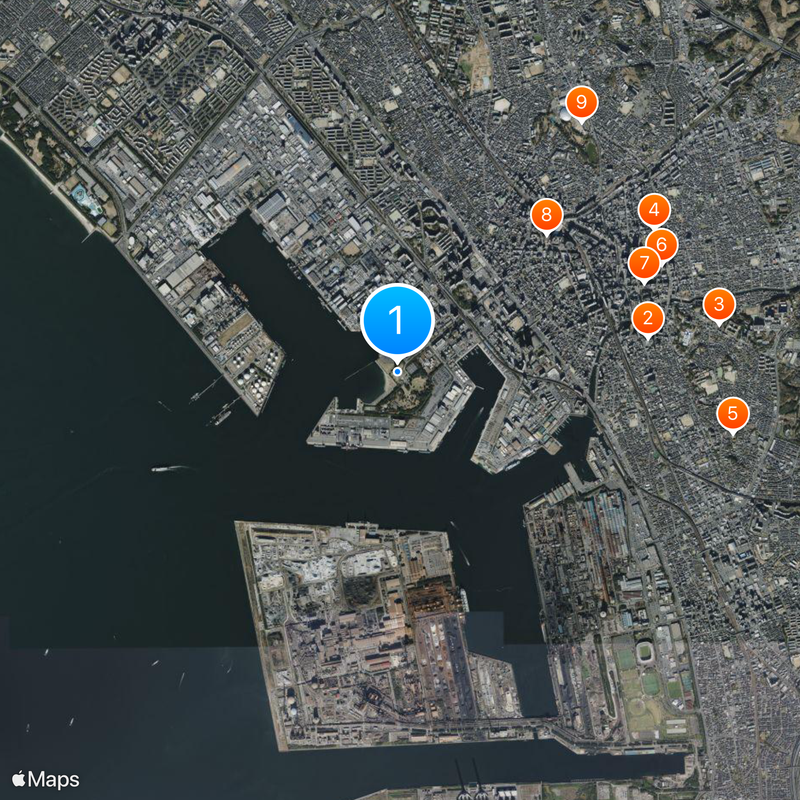
Task: Tap orange map pin number 5
Action: 733,414
